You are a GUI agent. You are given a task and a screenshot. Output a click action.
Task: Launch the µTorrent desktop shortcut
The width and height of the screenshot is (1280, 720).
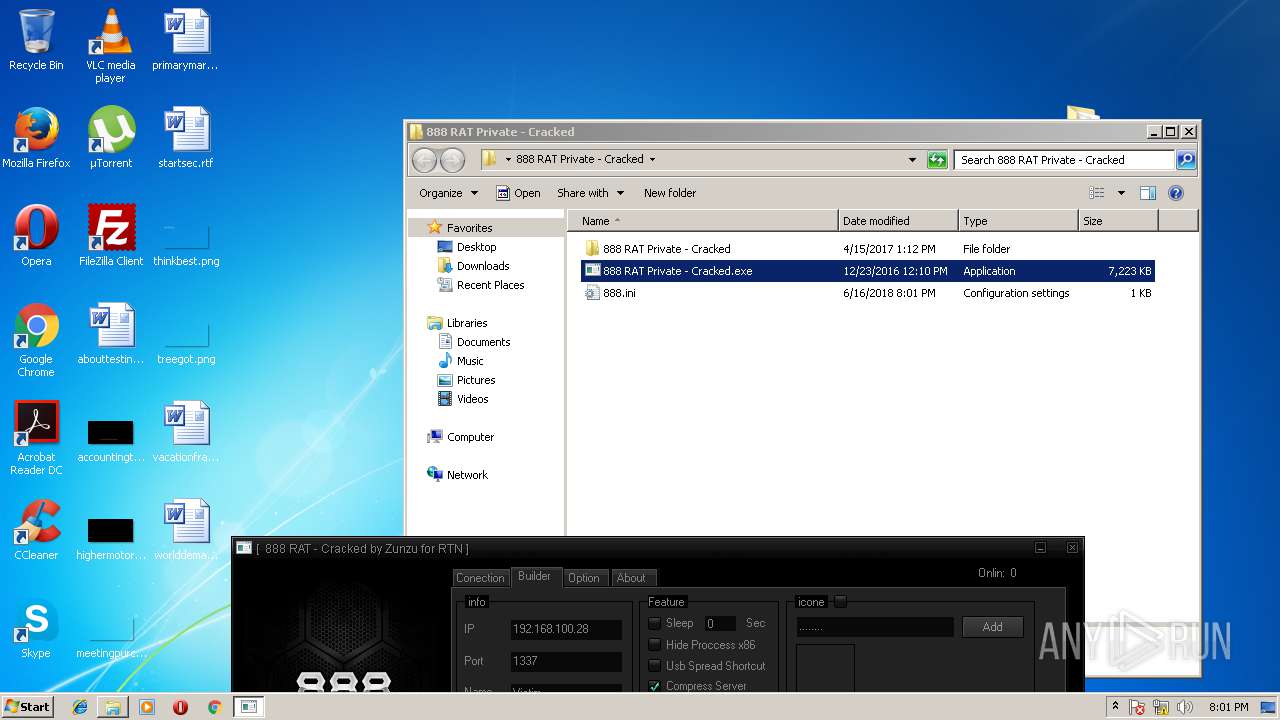coord(110,138)
